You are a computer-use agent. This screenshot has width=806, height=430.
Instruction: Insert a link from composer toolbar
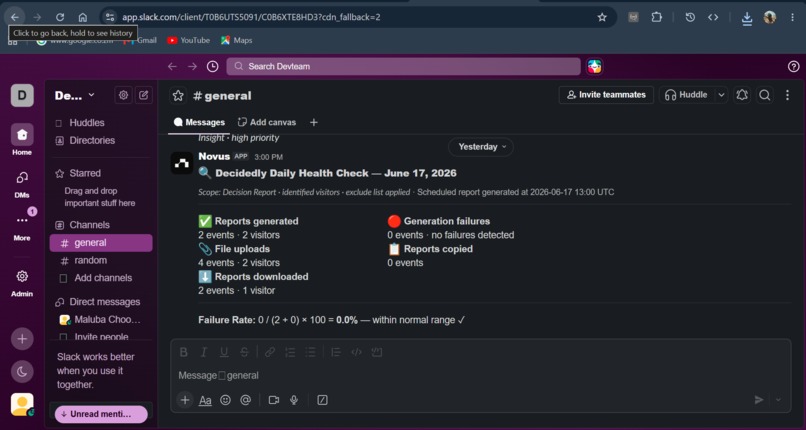coord(269,352)
